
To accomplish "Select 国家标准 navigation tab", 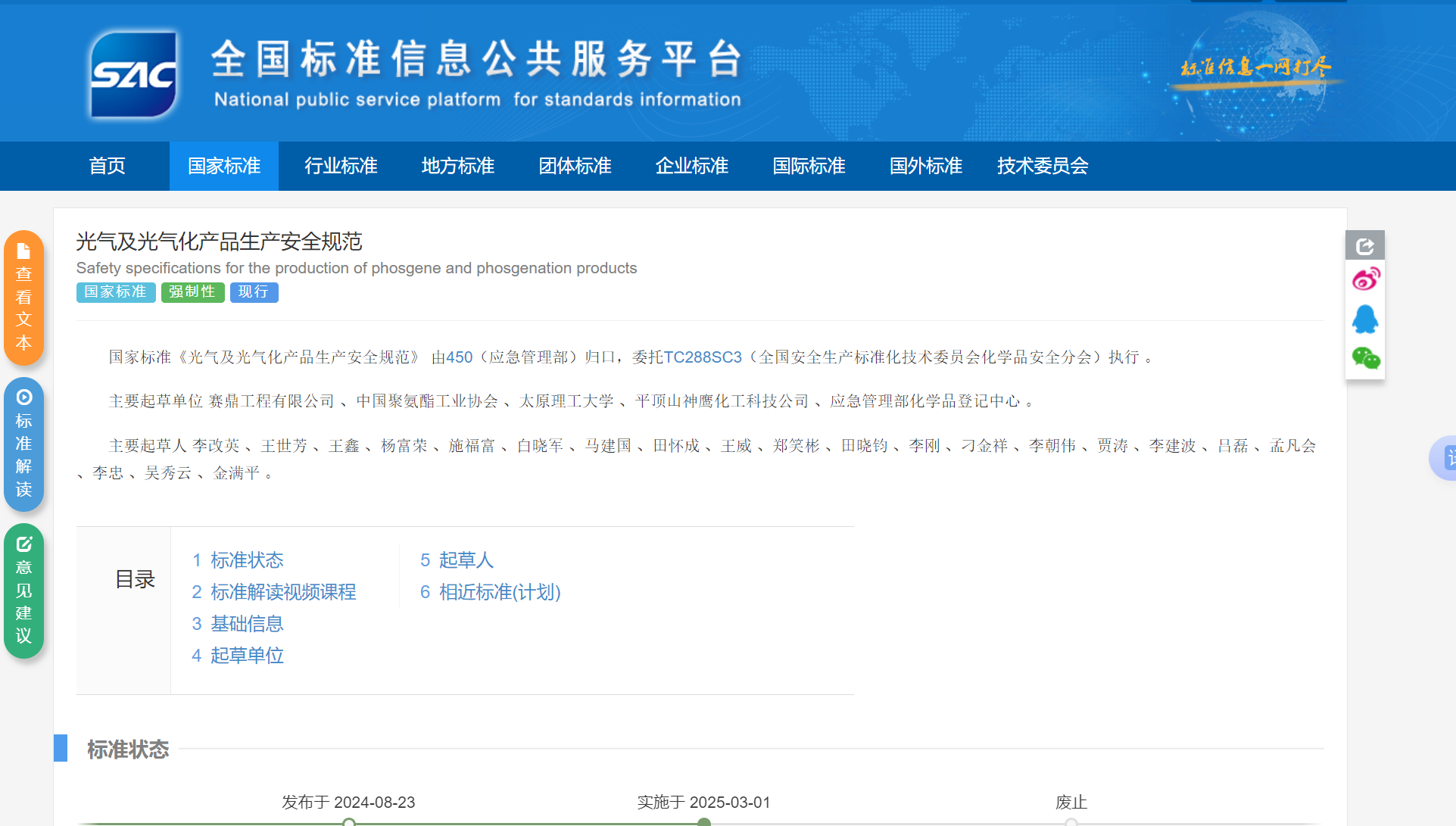I will pos(224,166).
